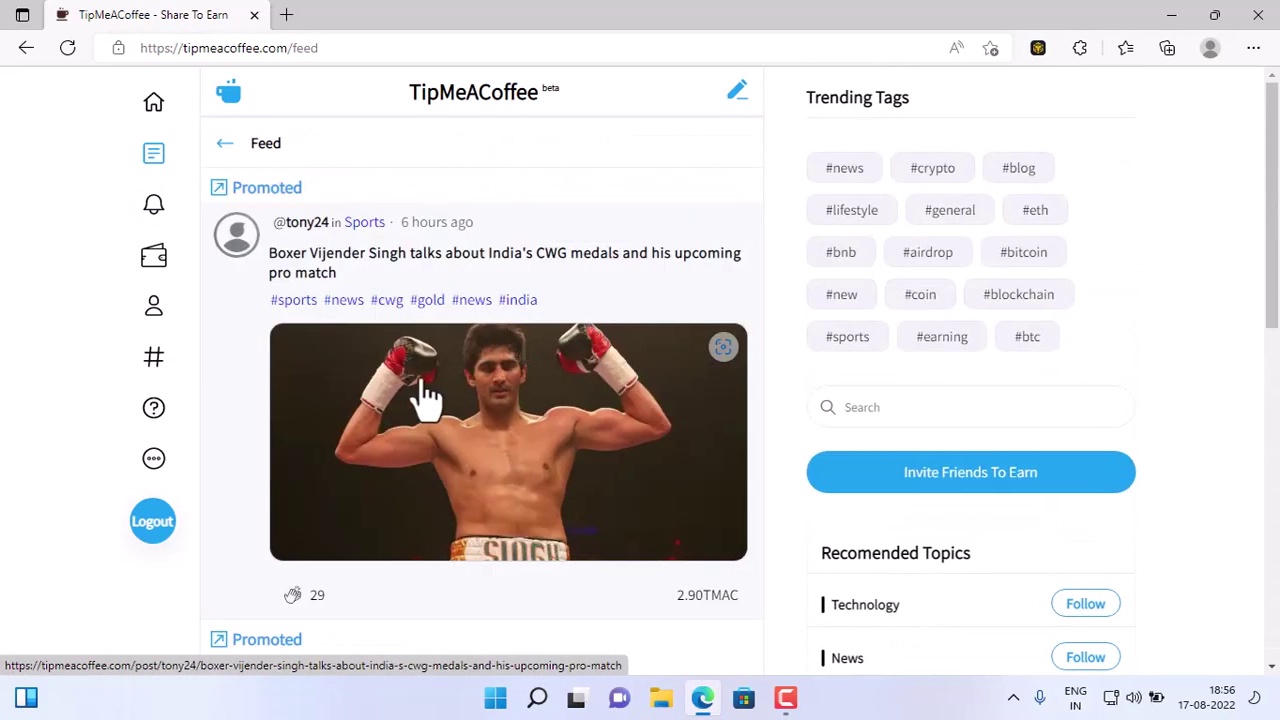The height and width of the screenshot is (720, 1280).
Task: Open a new browser tab
Action: click(x=286, y=15)
